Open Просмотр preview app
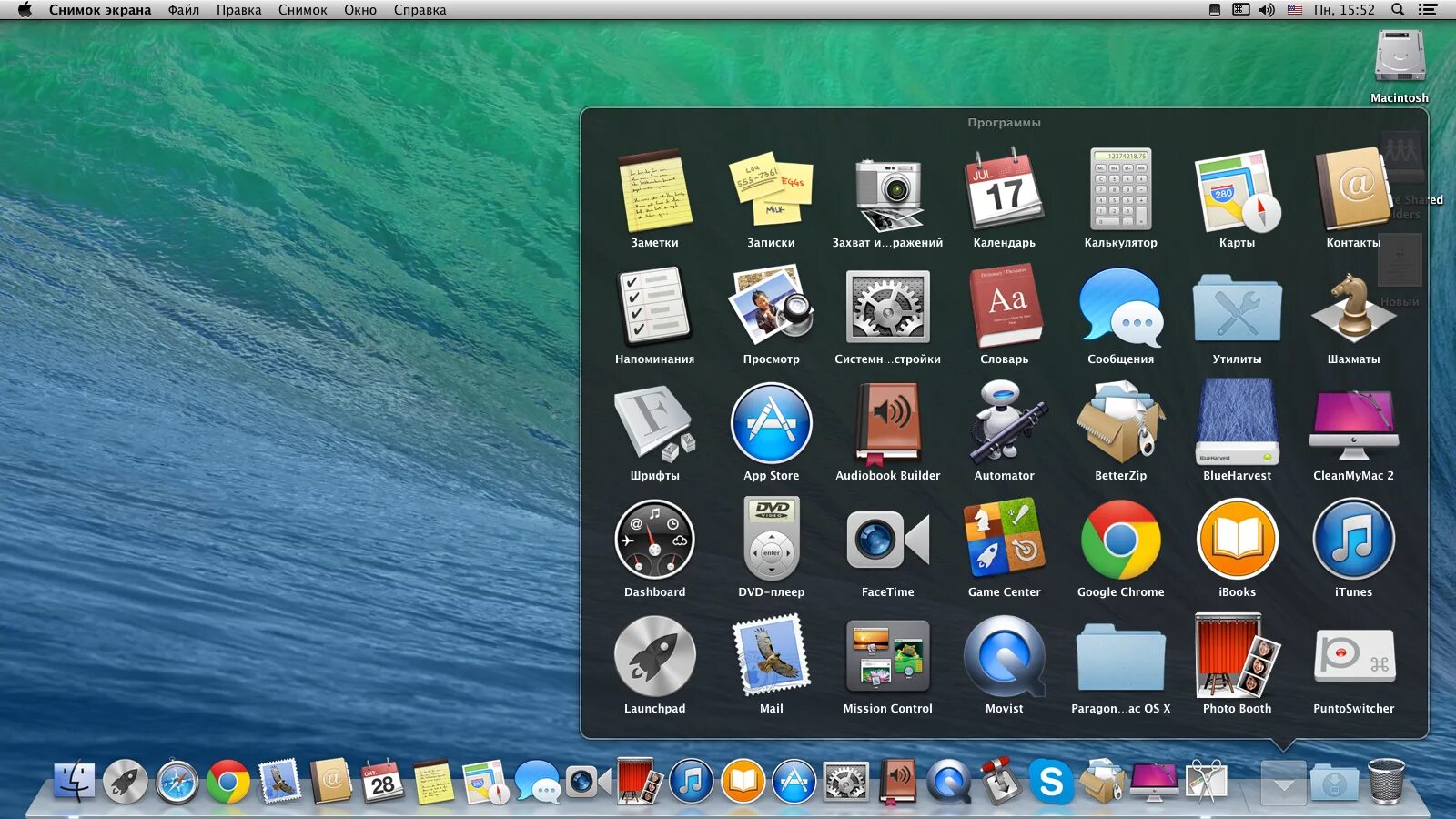This screenshot has width=1456, height=819. [771, 305]
